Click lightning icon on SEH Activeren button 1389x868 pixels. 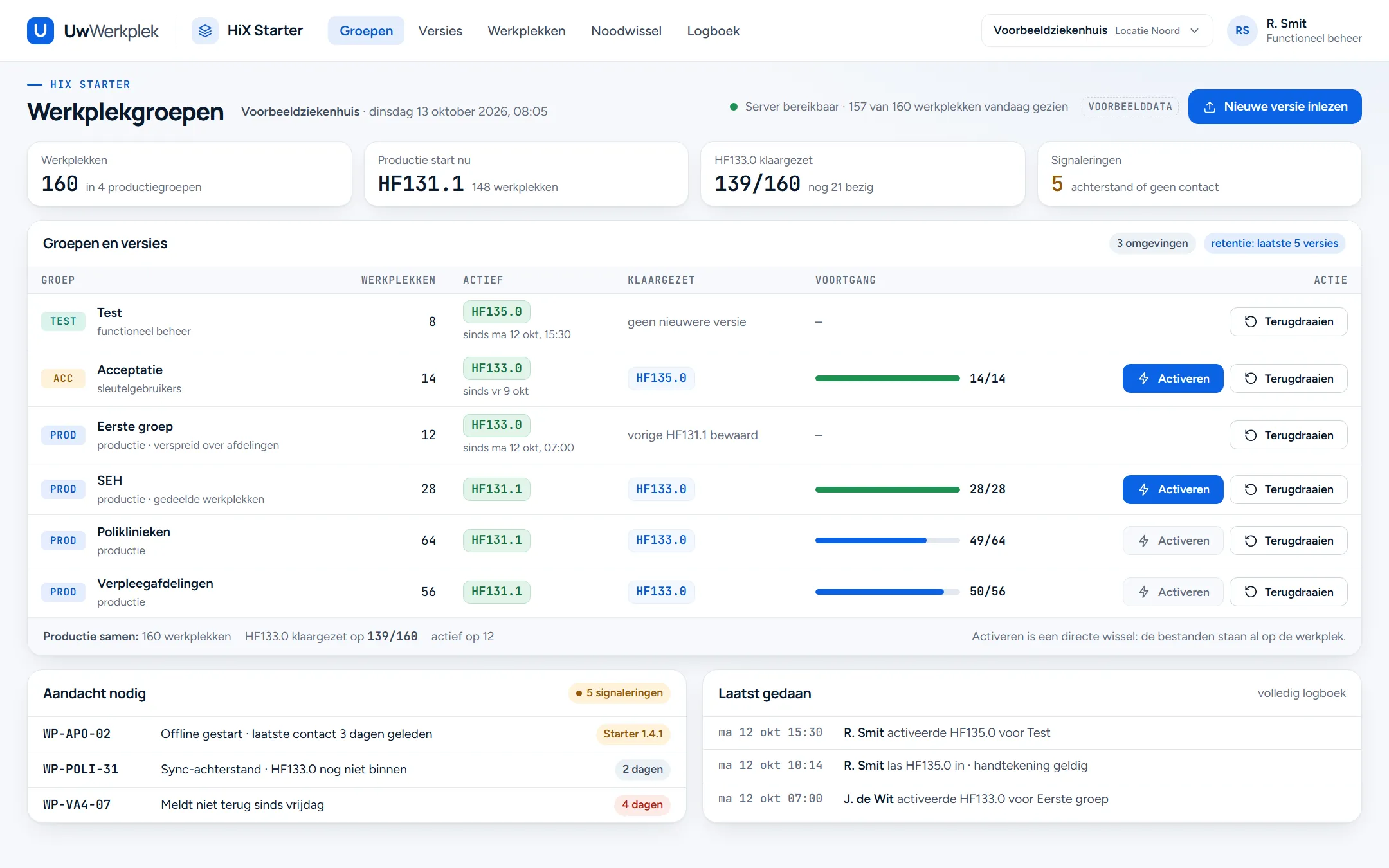click(1143, 489)
